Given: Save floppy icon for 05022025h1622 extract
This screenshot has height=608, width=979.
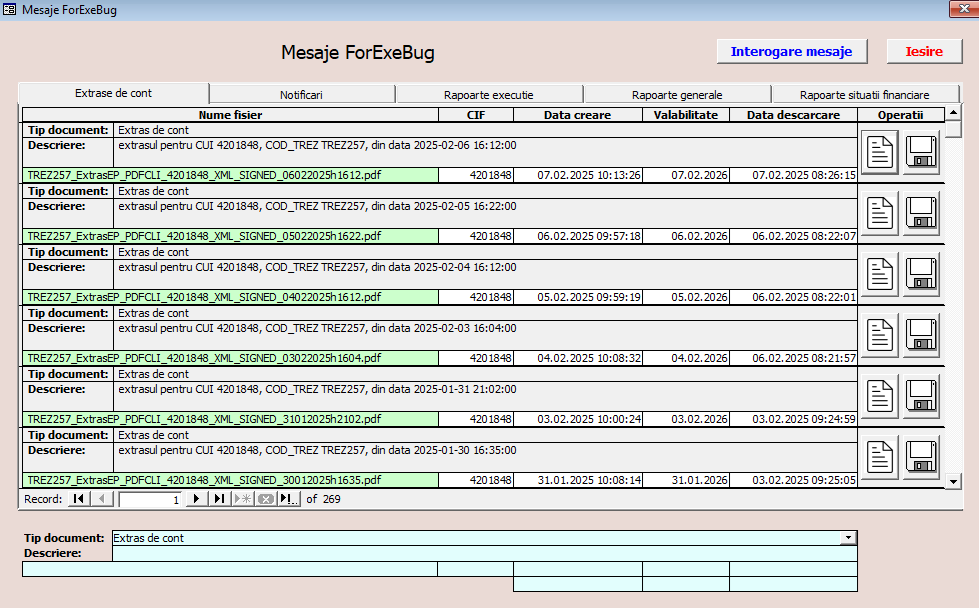Looking at the screenshot, I should 921,214.
